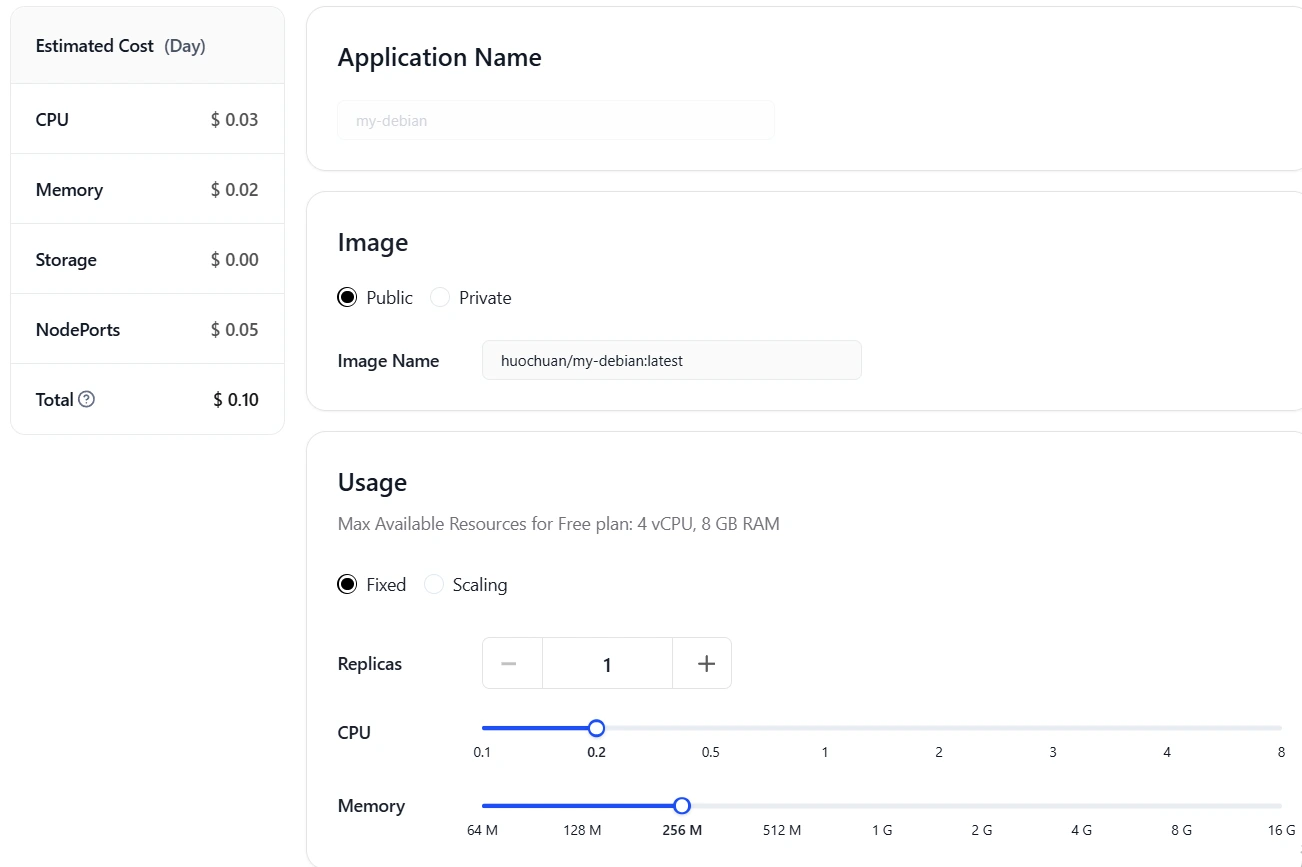This screenshot has width=1302, height=867.
Task: Set Memory slider to 1 G
Action: (882, 806)
